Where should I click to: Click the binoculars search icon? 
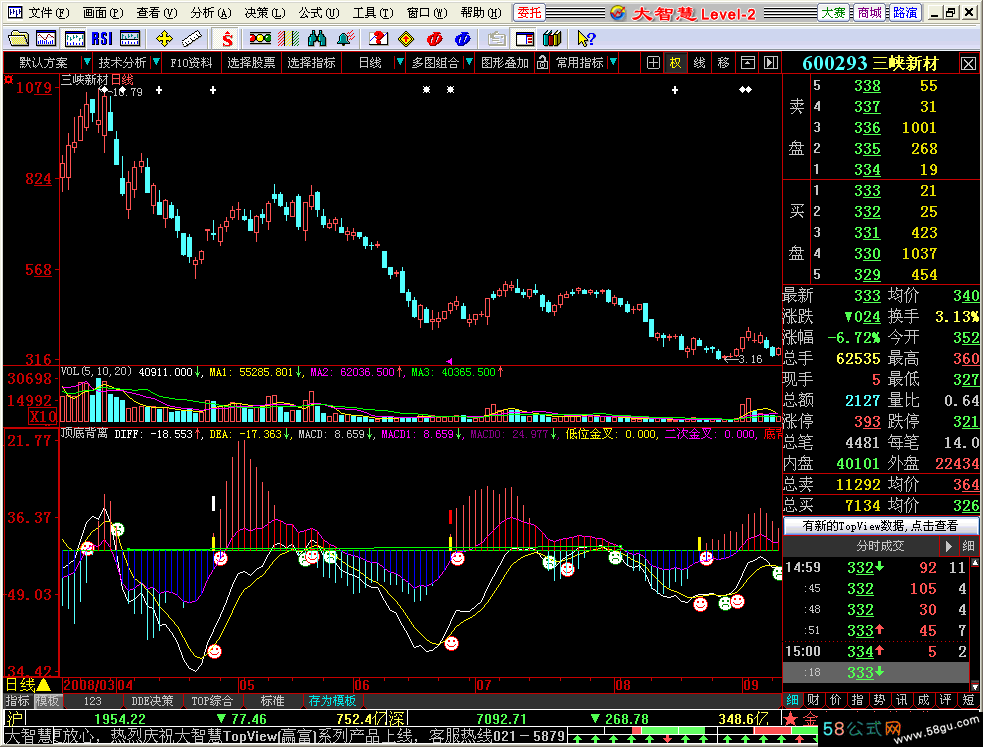coord(317,39)
